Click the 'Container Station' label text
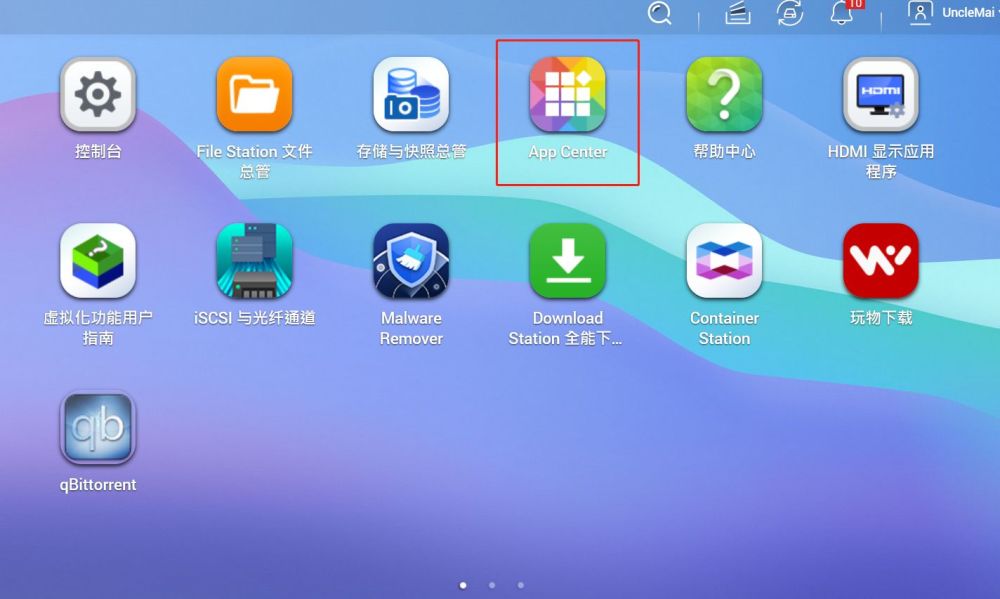1000x599 pixels. (x=724, y=328)
